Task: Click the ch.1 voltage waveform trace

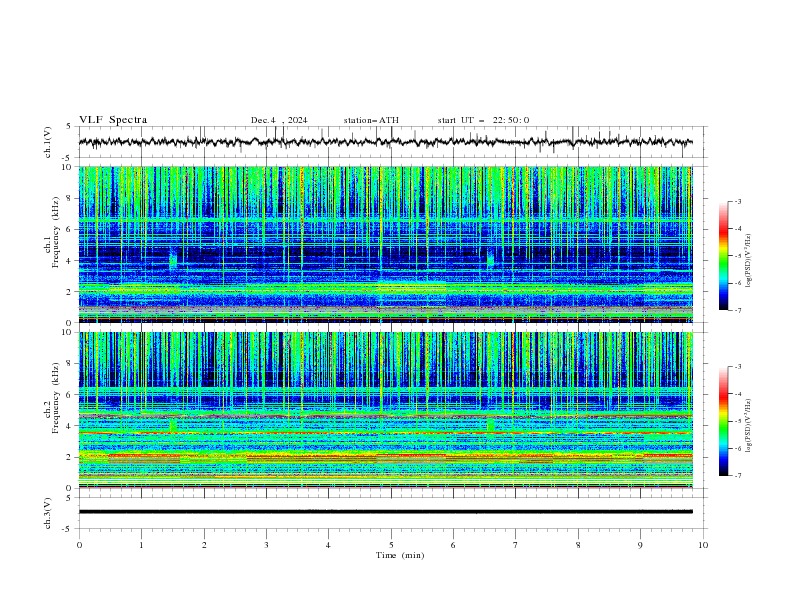Action: pyautogui.click(x=385, y=142)
